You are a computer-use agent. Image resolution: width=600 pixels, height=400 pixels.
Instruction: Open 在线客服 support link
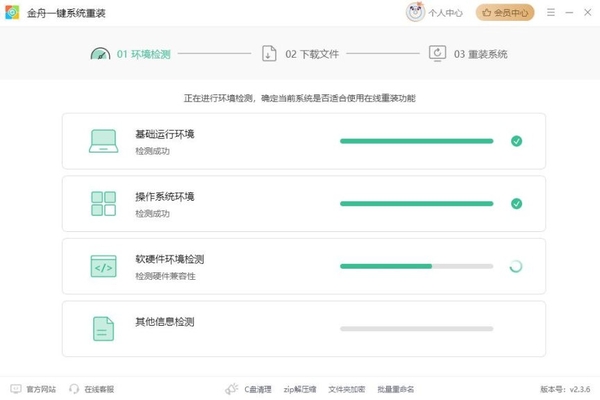pyautogui.click(x=91, y=389)
